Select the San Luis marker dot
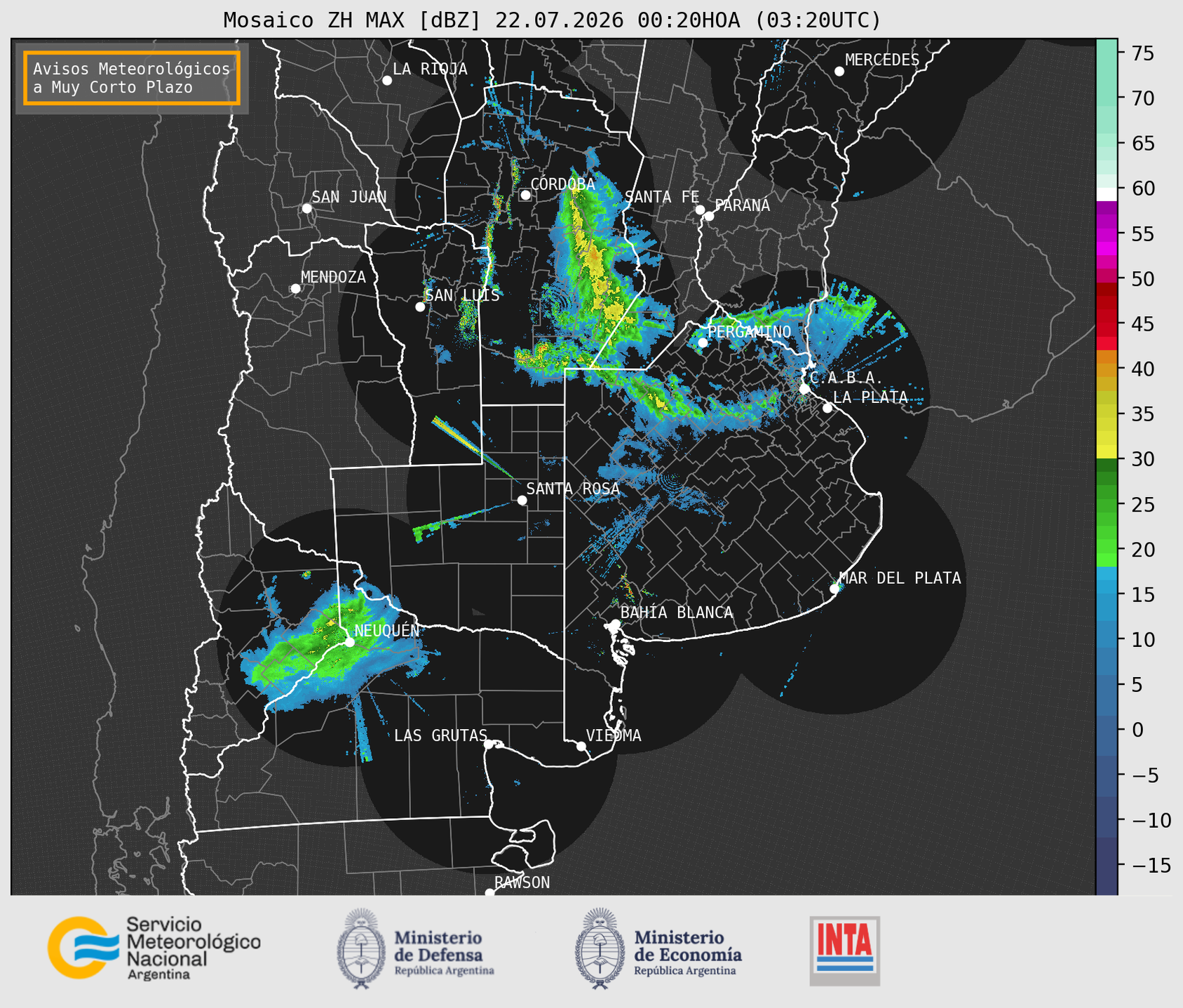Viewport: 1183px width, 1008px height. point(420,307)
